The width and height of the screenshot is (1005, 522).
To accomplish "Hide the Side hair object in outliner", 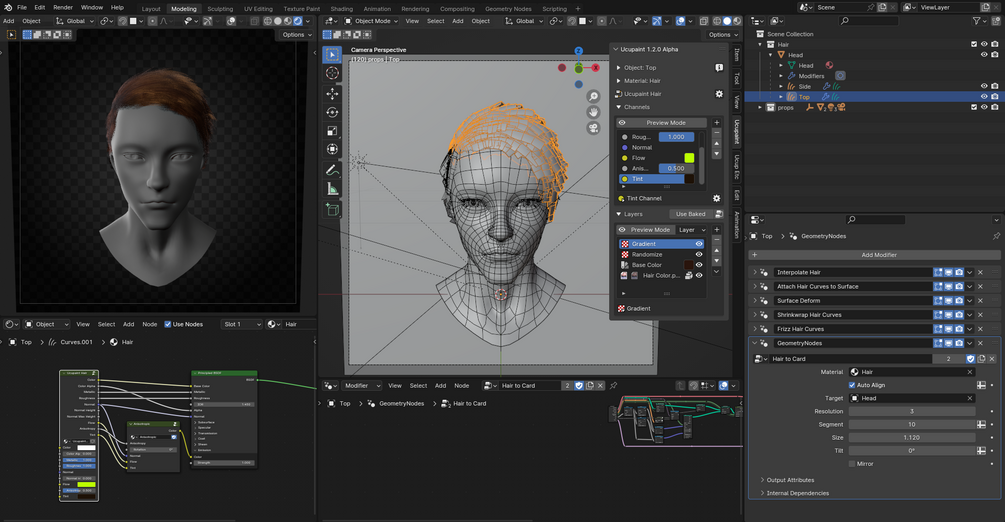I will point(983,86).
